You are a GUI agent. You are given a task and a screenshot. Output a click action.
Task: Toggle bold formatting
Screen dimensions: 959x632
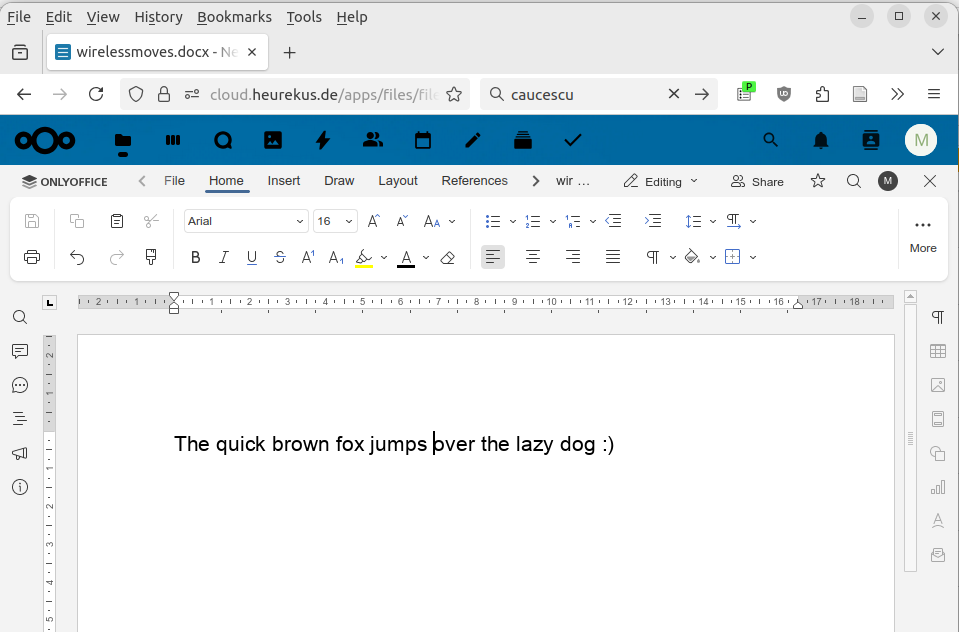[x=196, y=257]
